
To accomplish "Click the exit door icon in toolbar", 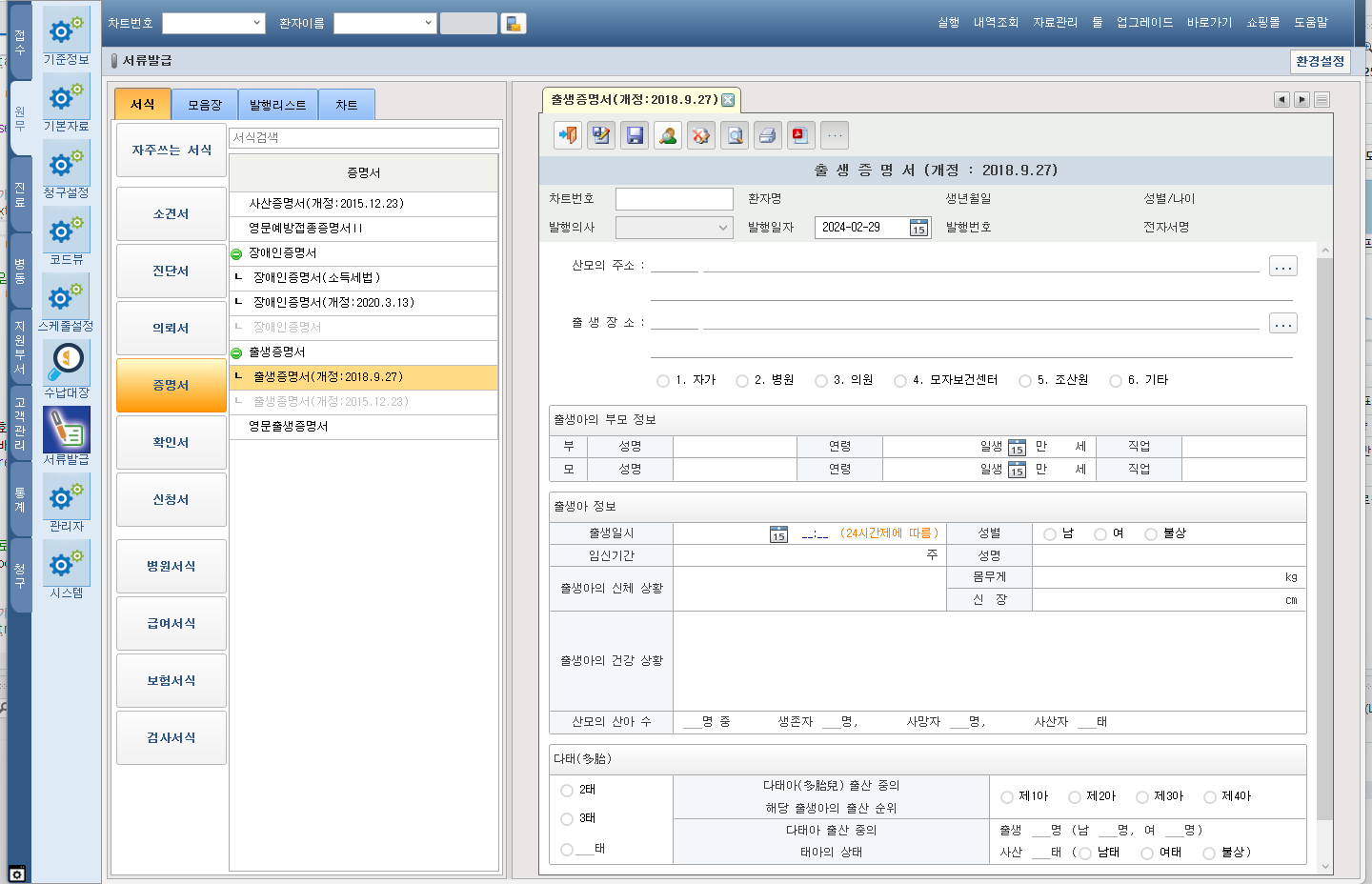I will click(x=568, y=135).
